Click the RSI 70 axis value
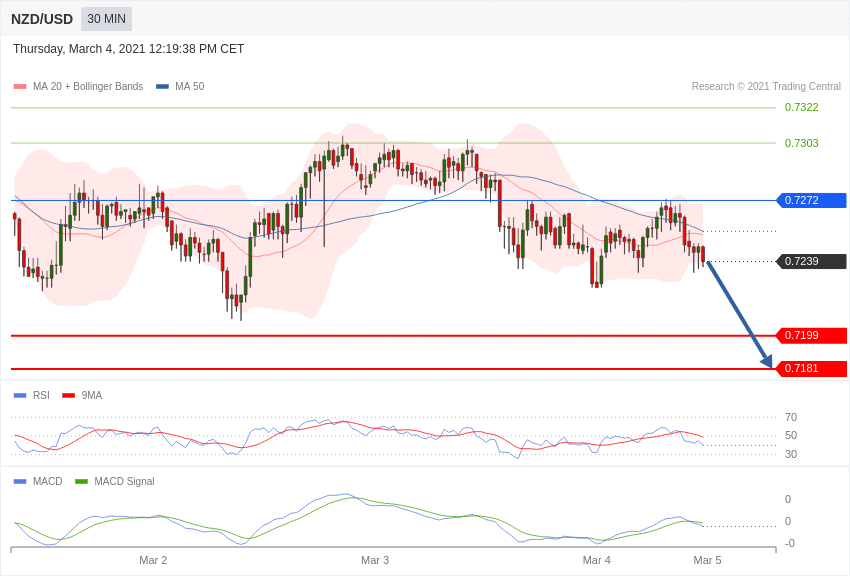The width and height of the screenshot is (850, 576). (x=791, y=417)
